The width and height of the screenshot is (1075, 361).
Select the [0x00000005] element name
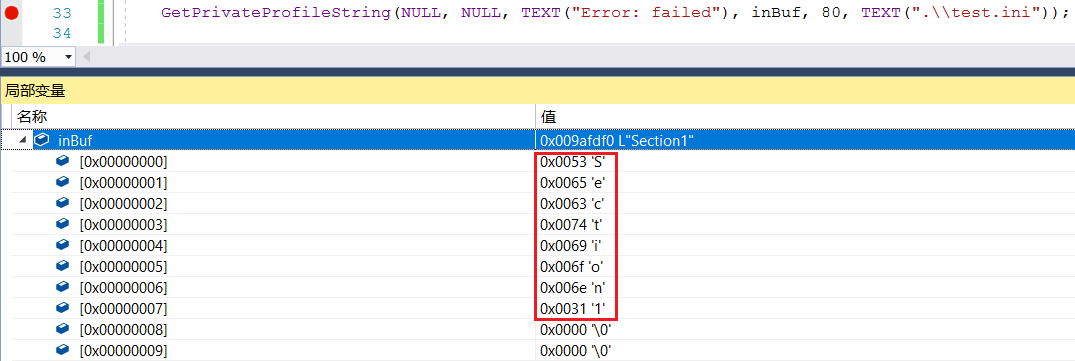pyautogui.click(x=123, y=266)
